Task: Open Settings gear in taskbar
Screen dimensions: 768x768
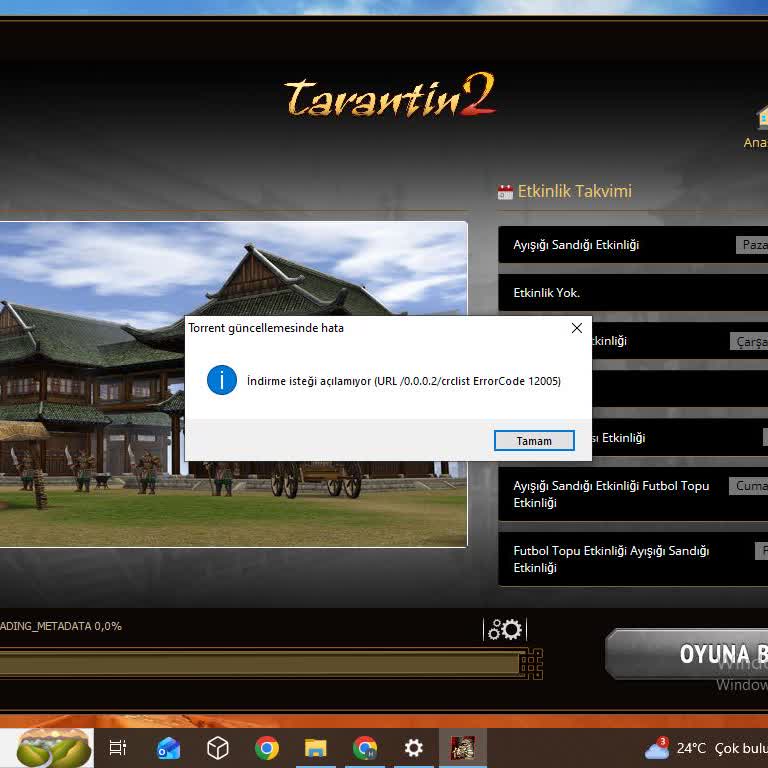Action: [x=413, y=748]
